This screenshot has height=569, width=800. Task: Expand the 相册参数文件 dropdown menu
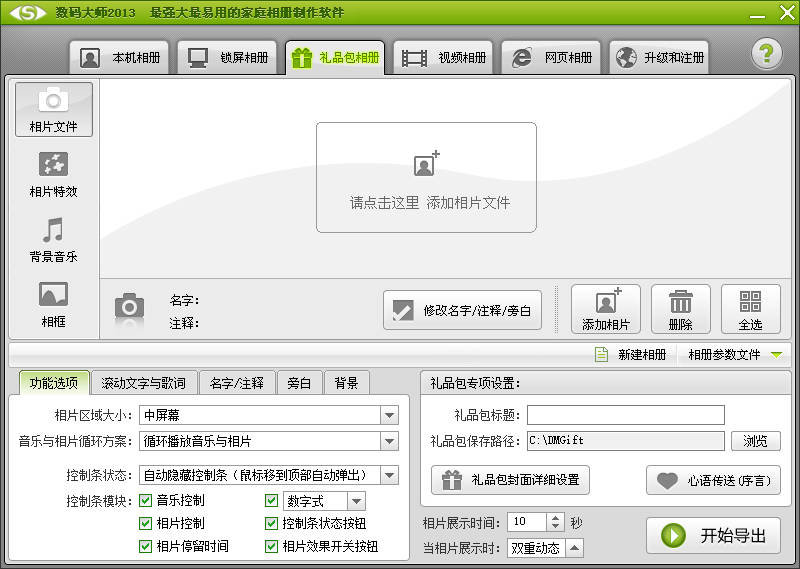735,354
